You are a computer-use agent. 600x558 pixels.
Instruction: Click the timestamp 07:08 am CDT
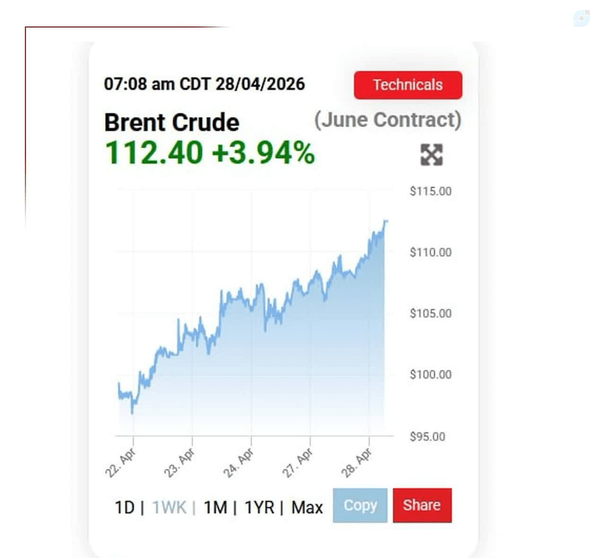157,84
